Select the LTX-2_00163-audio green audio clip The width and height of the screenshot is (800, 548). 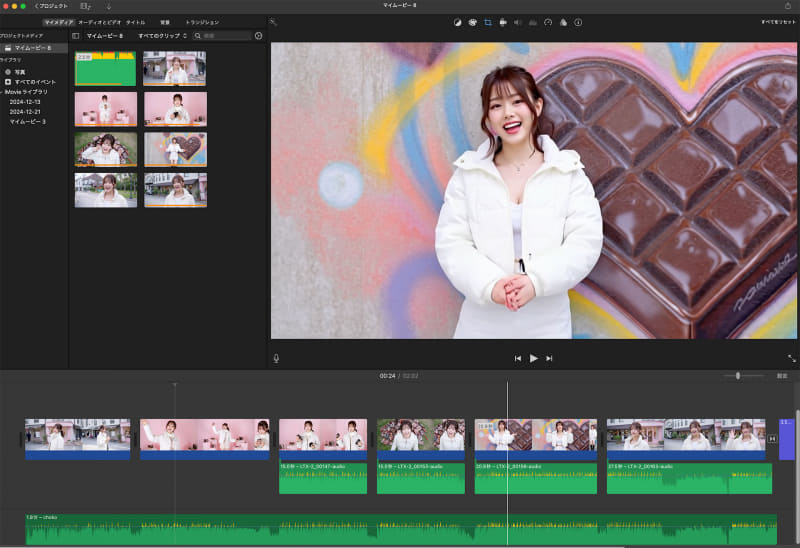689,479
